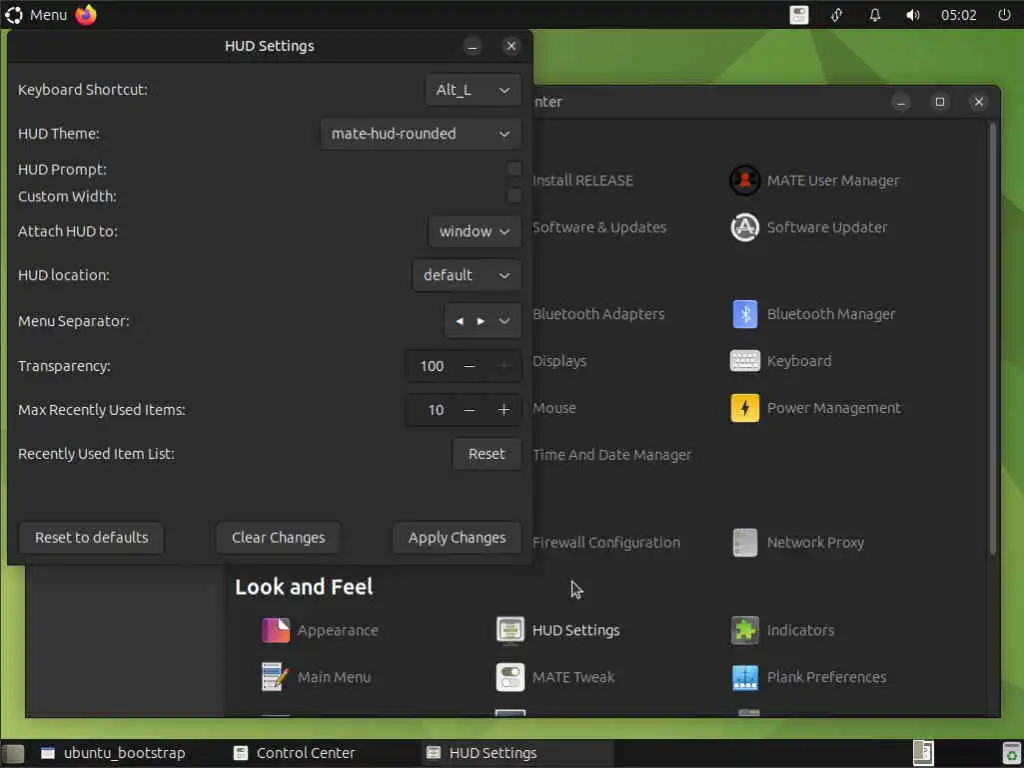
Task: Click the Control Center vertical scrollbar
Action: pos(993,340)
